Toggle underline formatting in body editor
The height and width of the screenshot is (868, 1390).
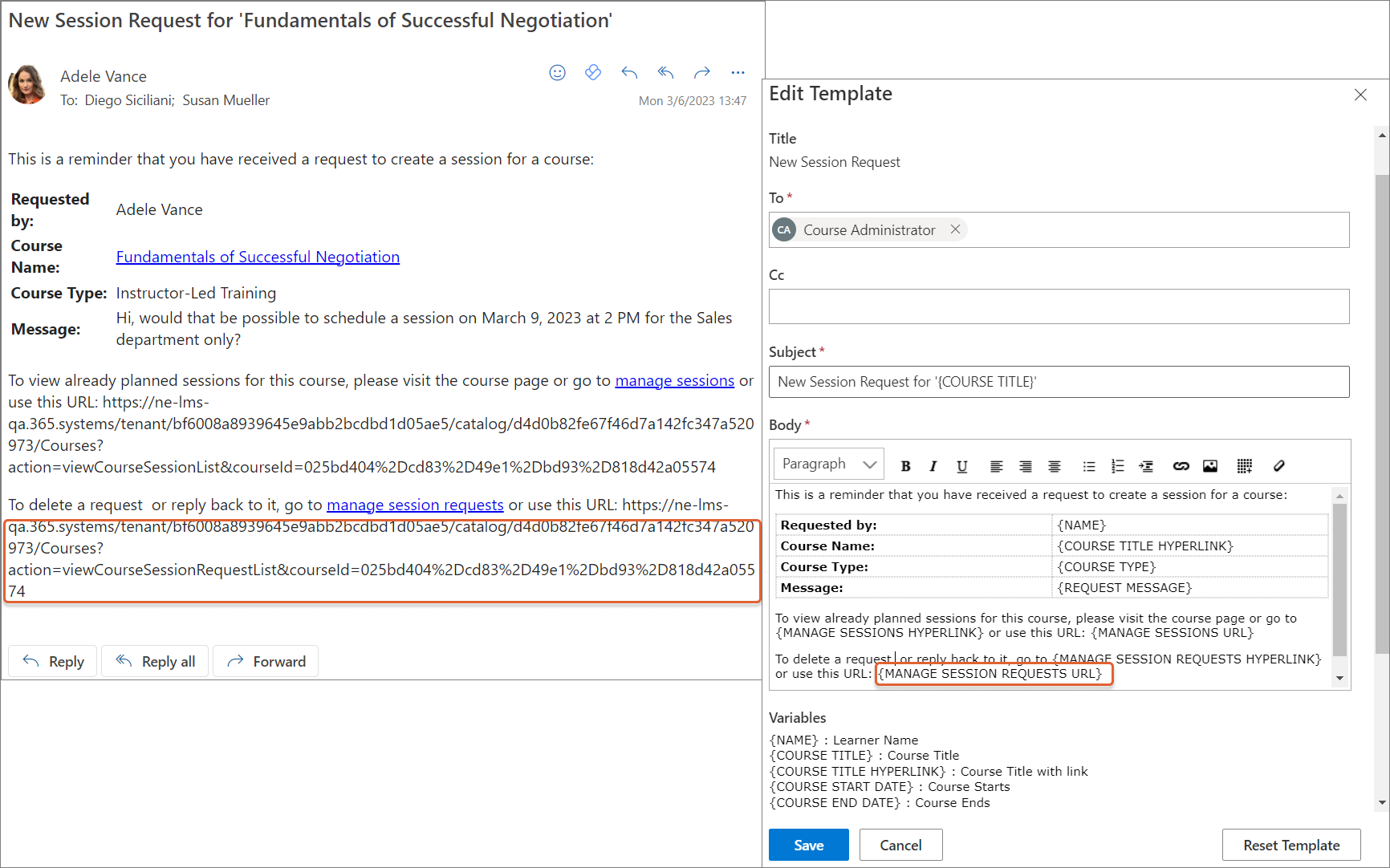pyautogui.click(x=961, y=466)
